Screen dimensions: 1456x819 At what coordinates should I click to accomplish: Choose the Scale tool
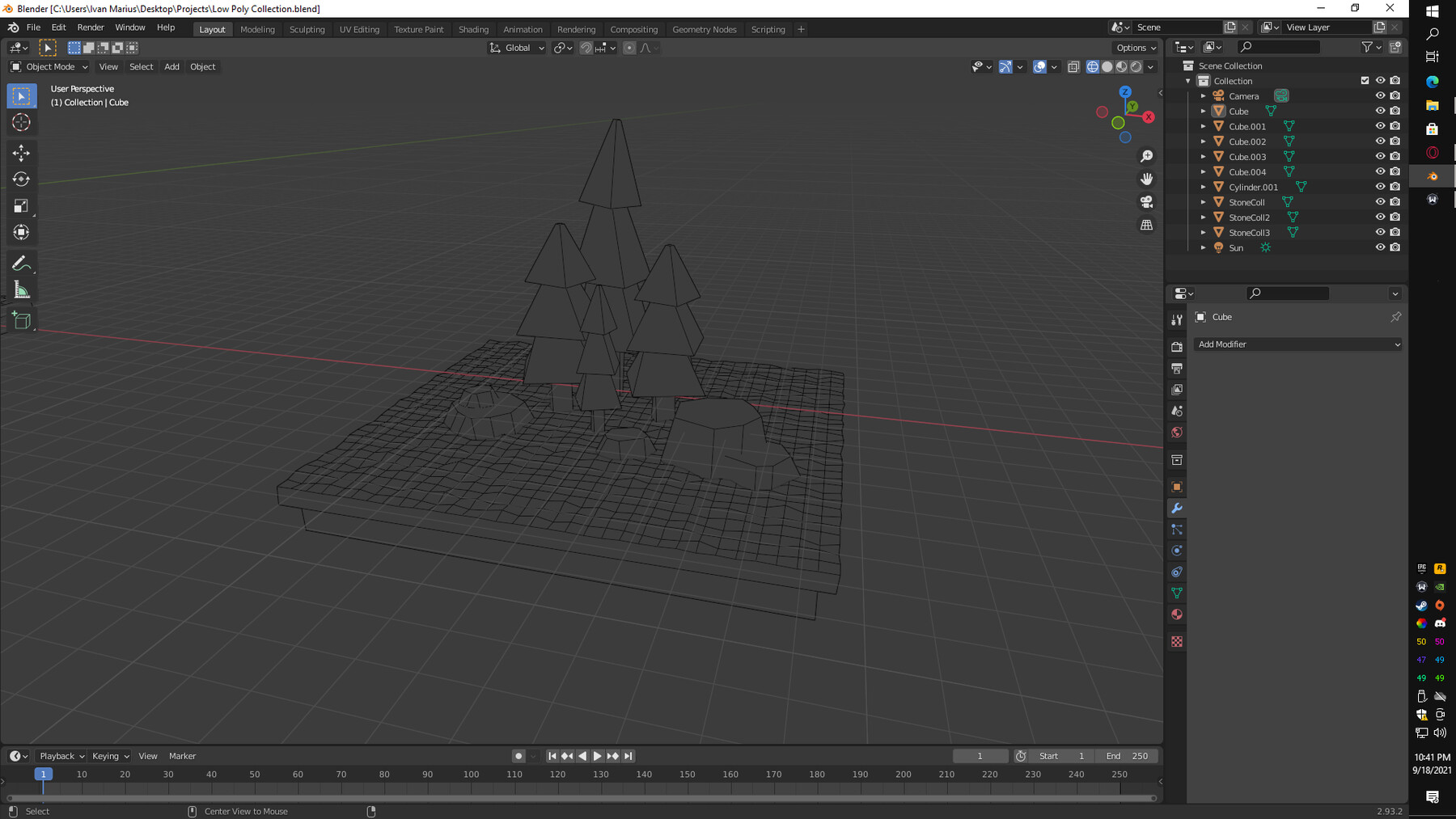point(22,206)
